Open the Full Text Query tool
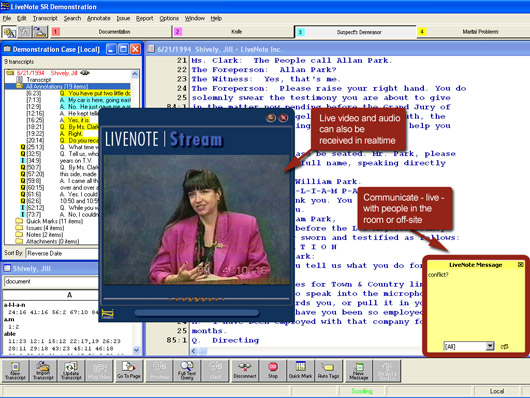Image resolution: width=530 pixels, height=398 pixels. tap(187, 371)
